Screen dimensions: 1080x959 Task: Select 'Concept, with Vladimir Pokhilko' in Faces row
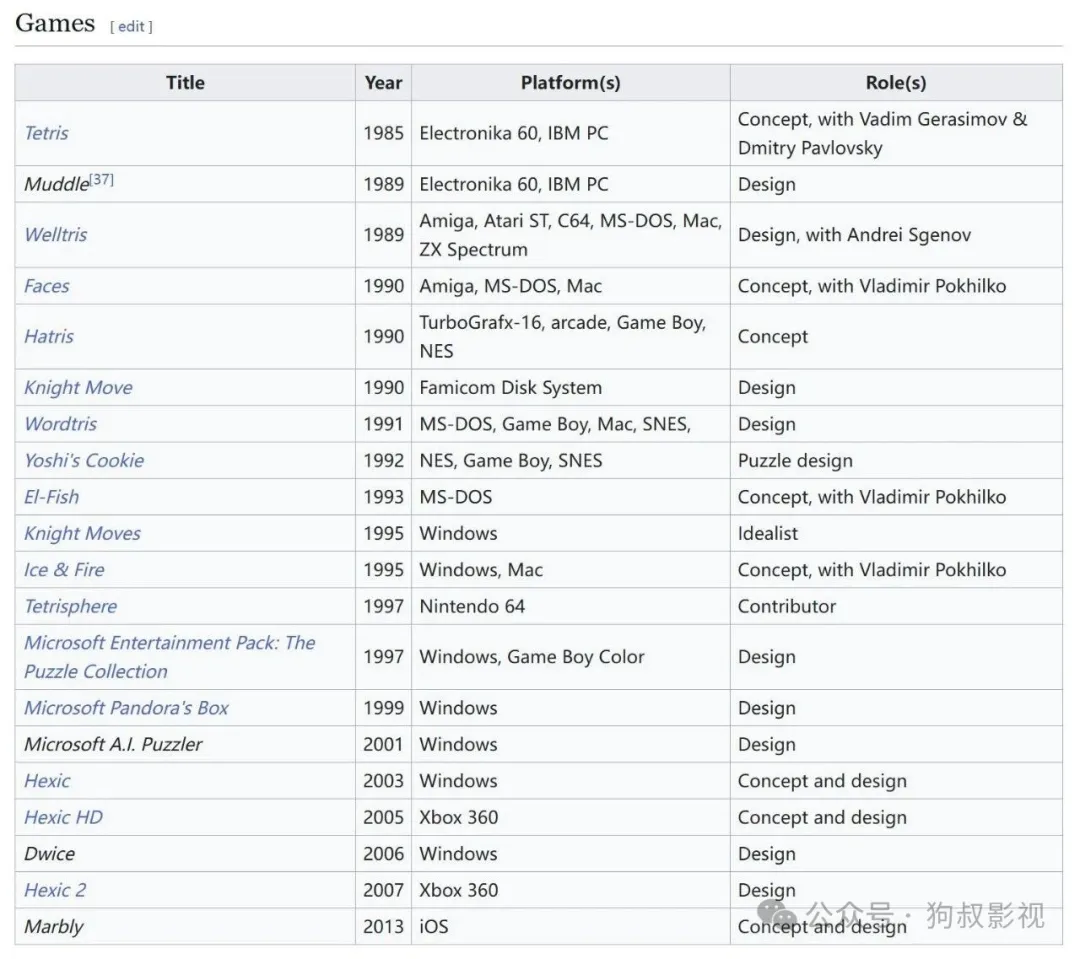[871, 286]
